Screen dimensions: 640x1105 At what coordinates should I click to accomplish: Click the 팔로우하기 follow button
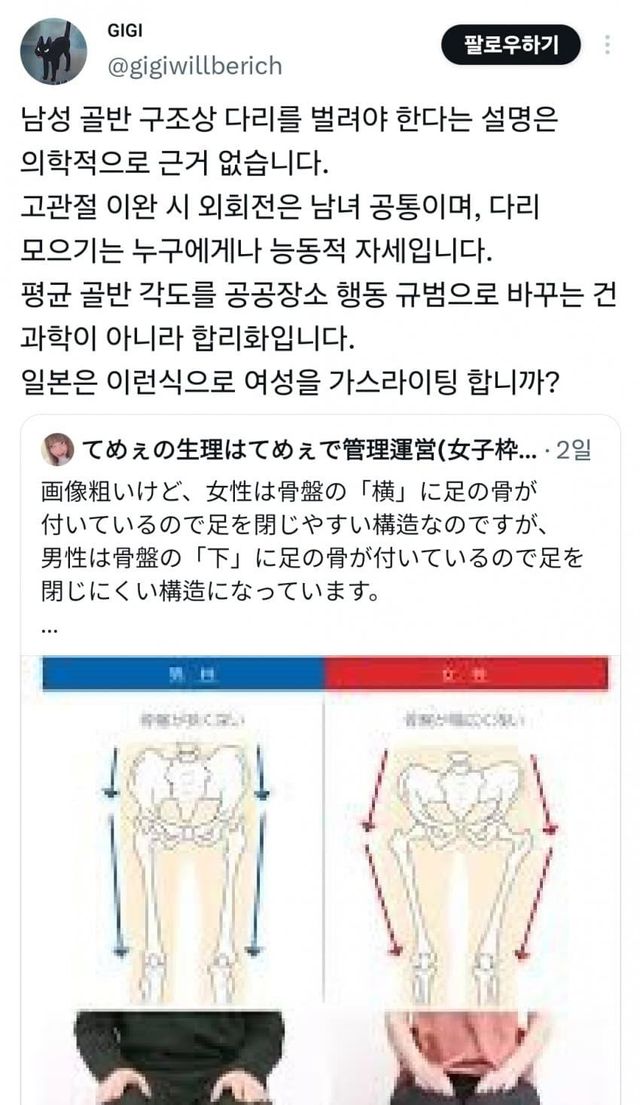[511, 45]
